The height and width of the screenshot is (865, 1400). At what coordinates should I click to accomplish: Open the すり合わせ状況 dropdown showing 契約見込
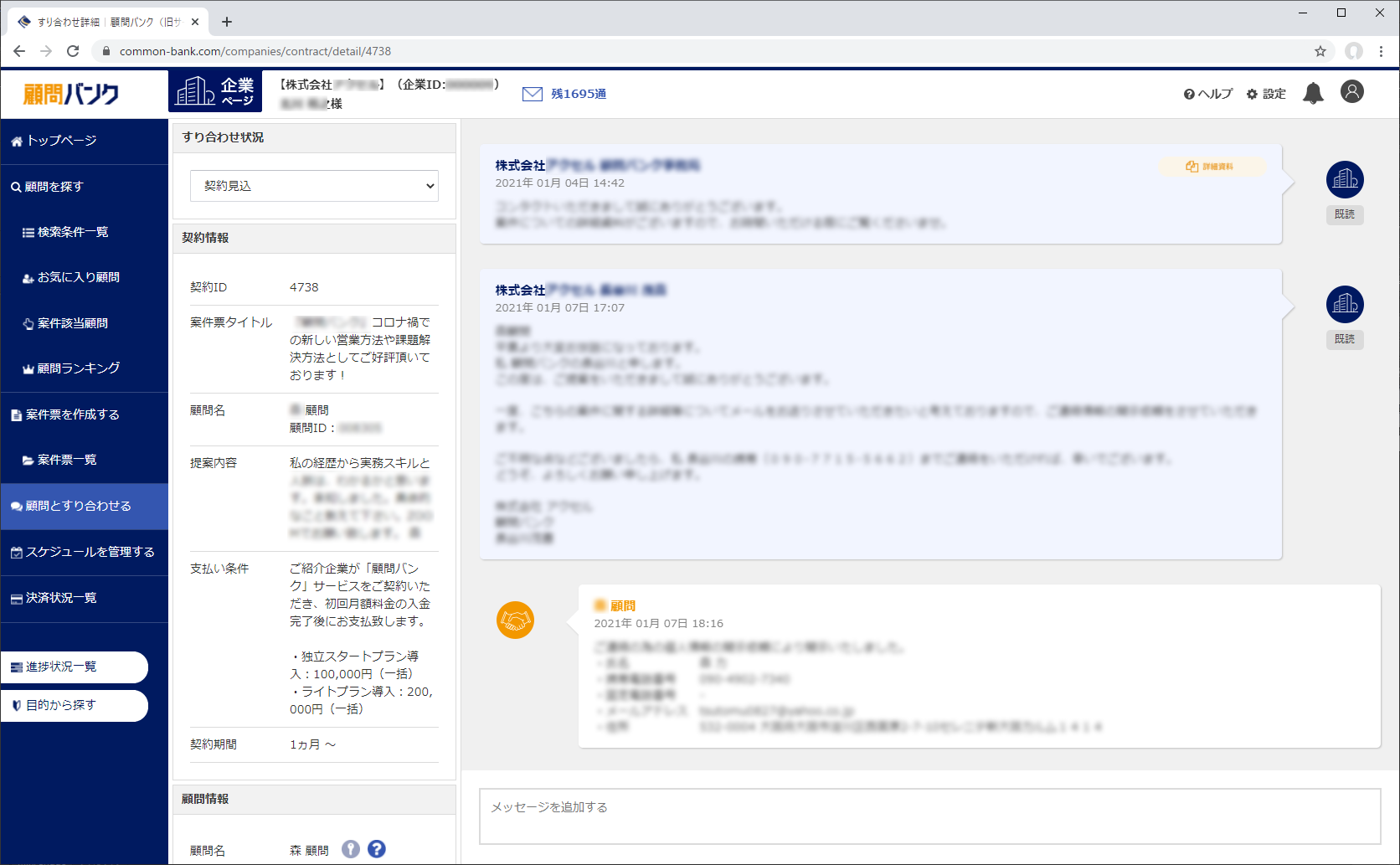point(314,186)
